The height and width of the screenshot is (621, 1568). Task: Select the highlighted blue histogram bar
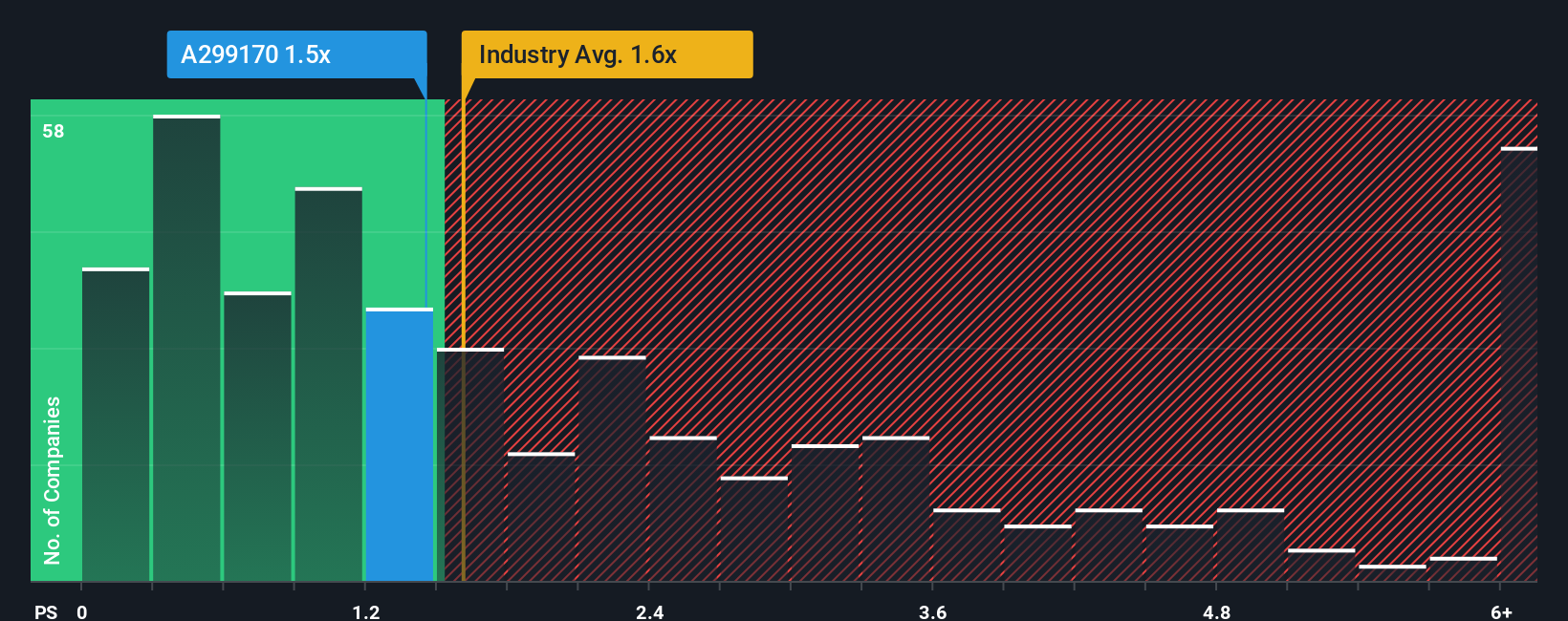[x=400, y=444]
